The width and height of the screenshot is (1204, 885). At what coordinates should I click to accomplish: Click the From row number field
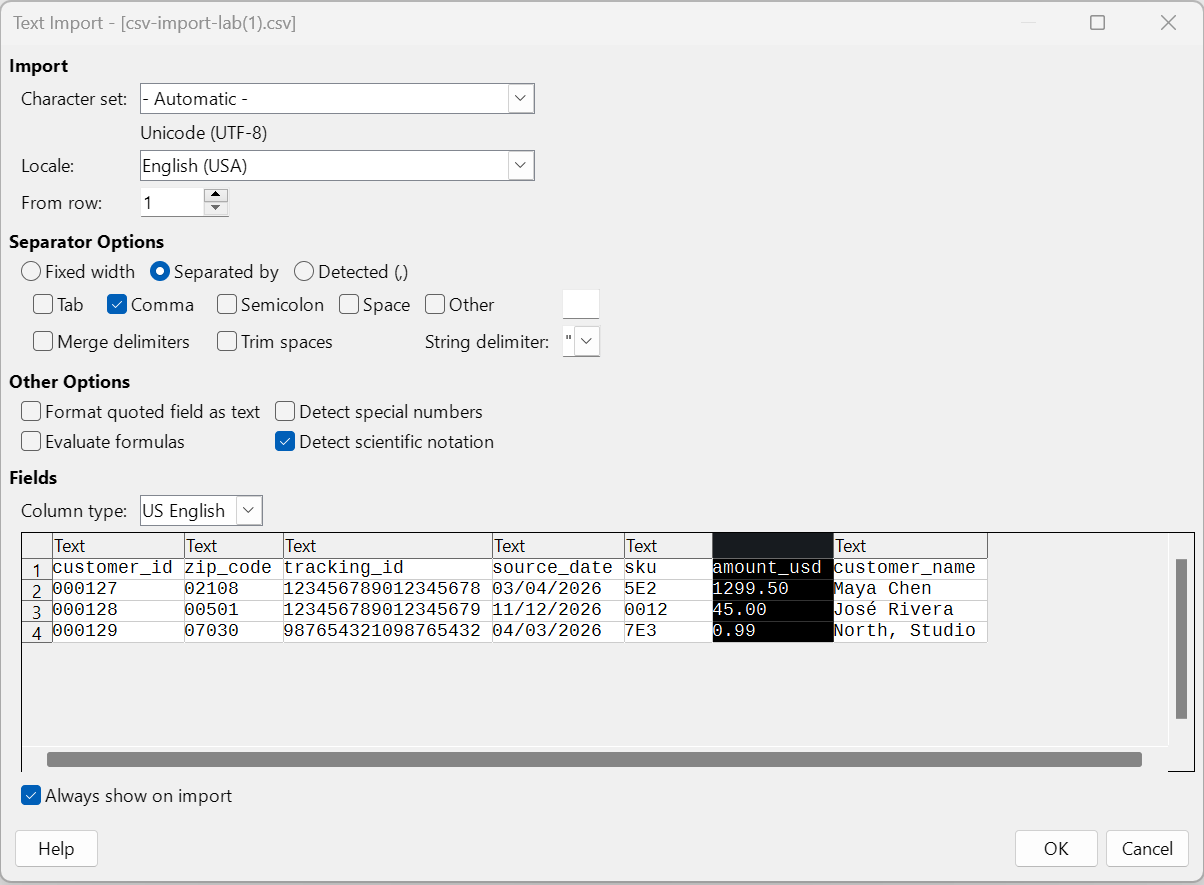click(172, 203)
